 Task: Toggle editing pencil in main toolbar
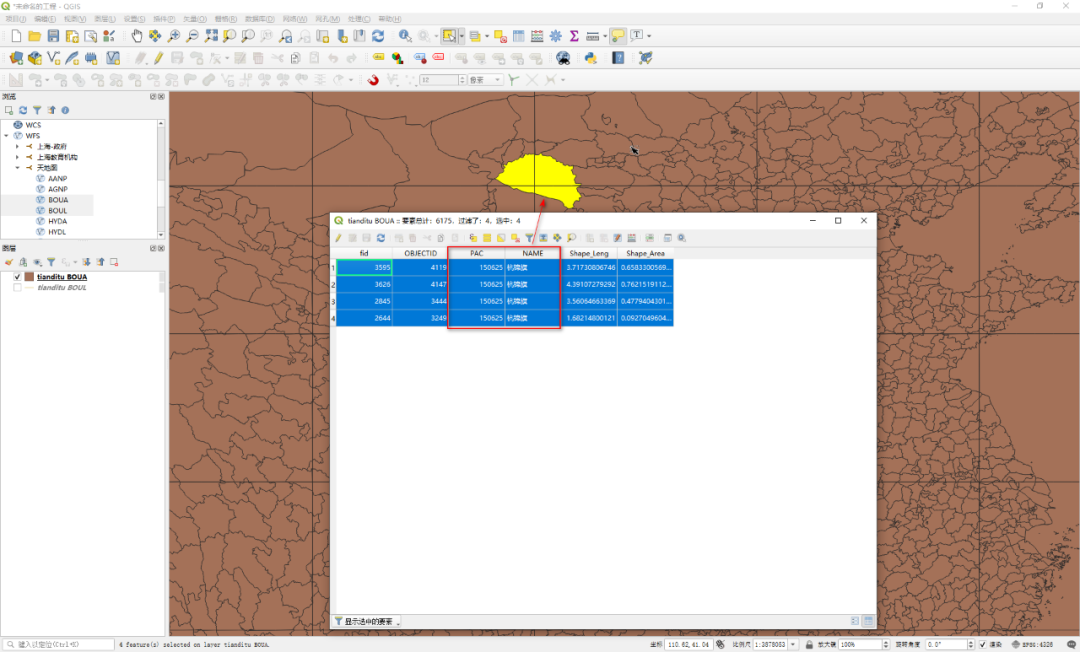[158, 58]
